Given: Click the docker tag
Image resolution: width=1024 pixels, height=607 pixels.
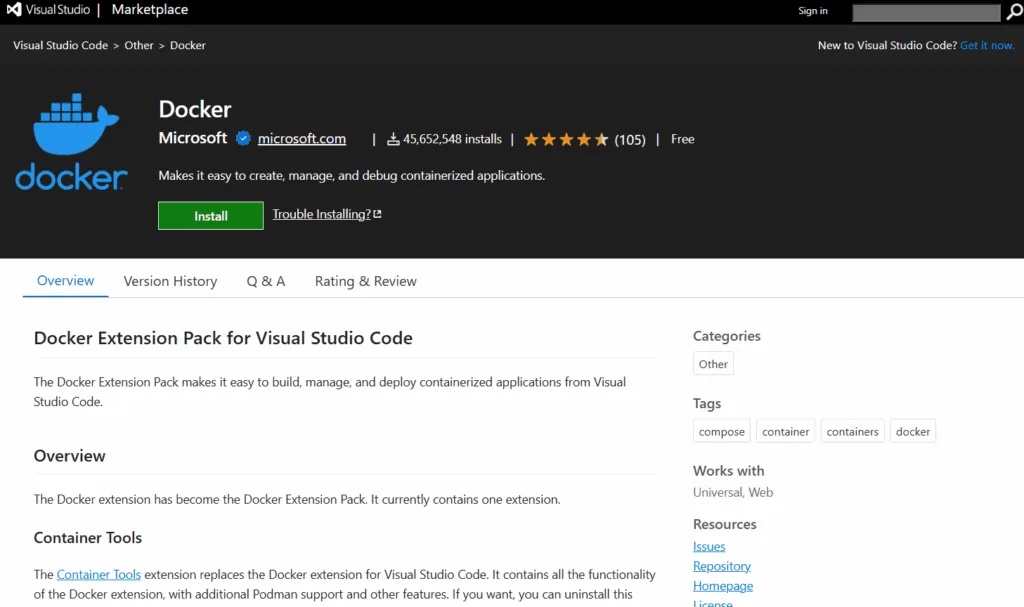Looking at the screenshot, I should click(x=913, y=431).
